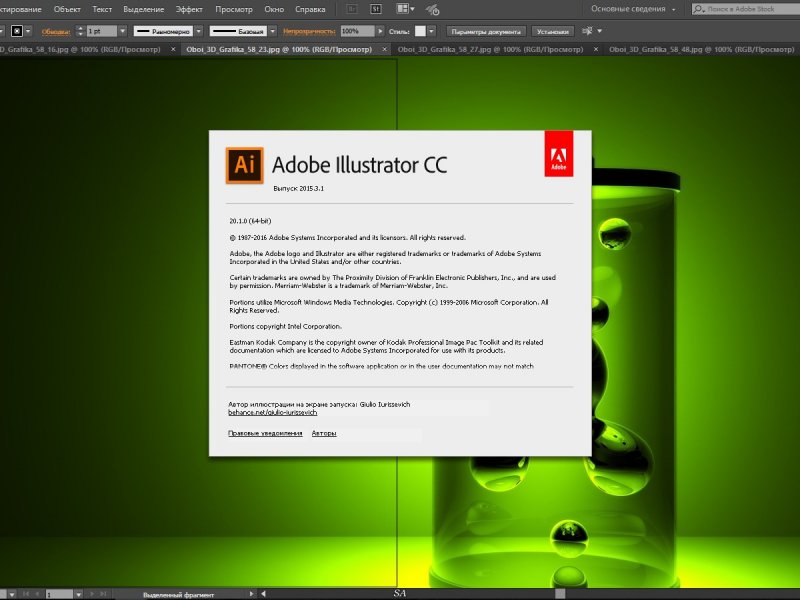Click the Выделенный фрагмент status text

(179, 595)
